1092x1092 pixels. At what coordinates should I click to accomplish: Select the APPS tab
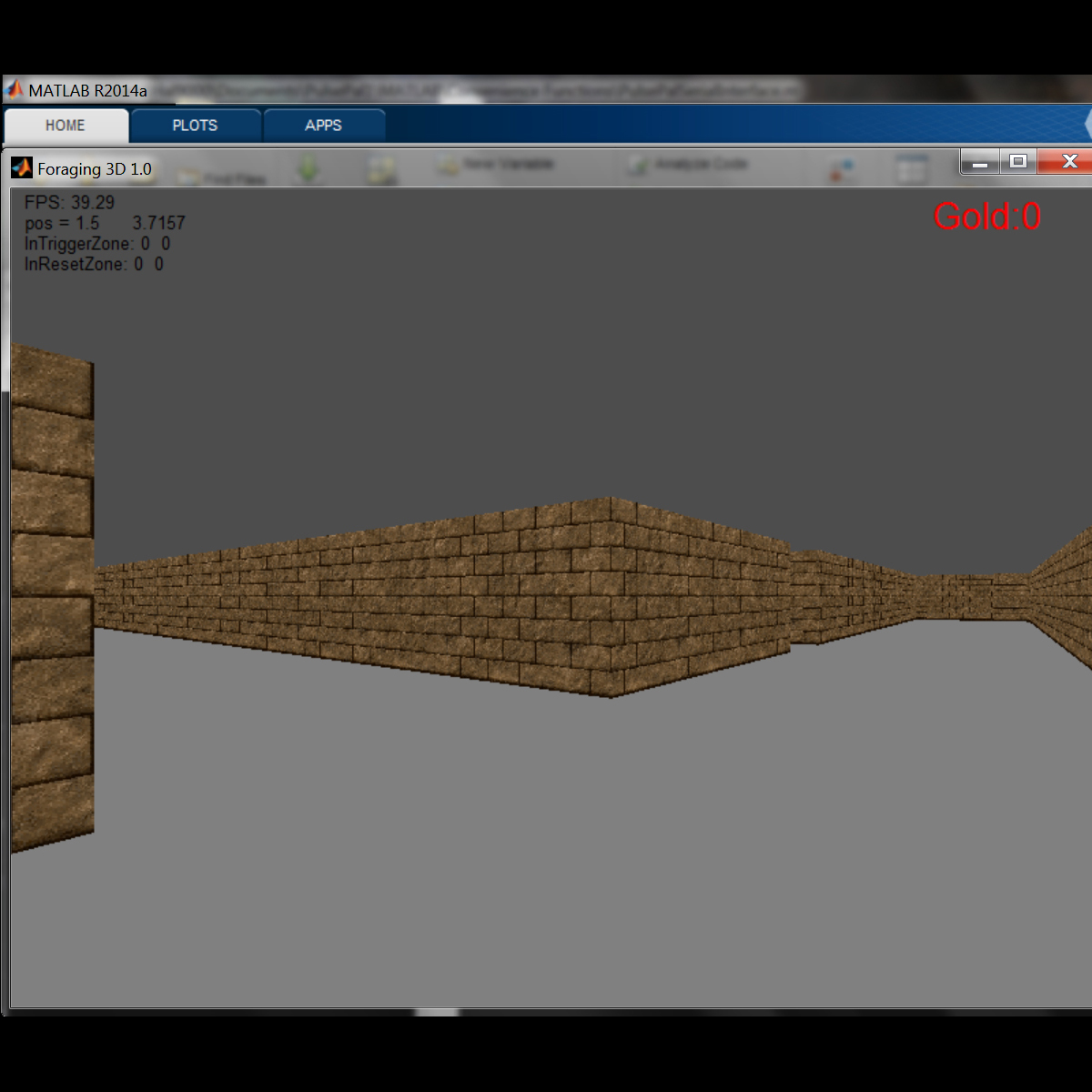coord(323,126)
